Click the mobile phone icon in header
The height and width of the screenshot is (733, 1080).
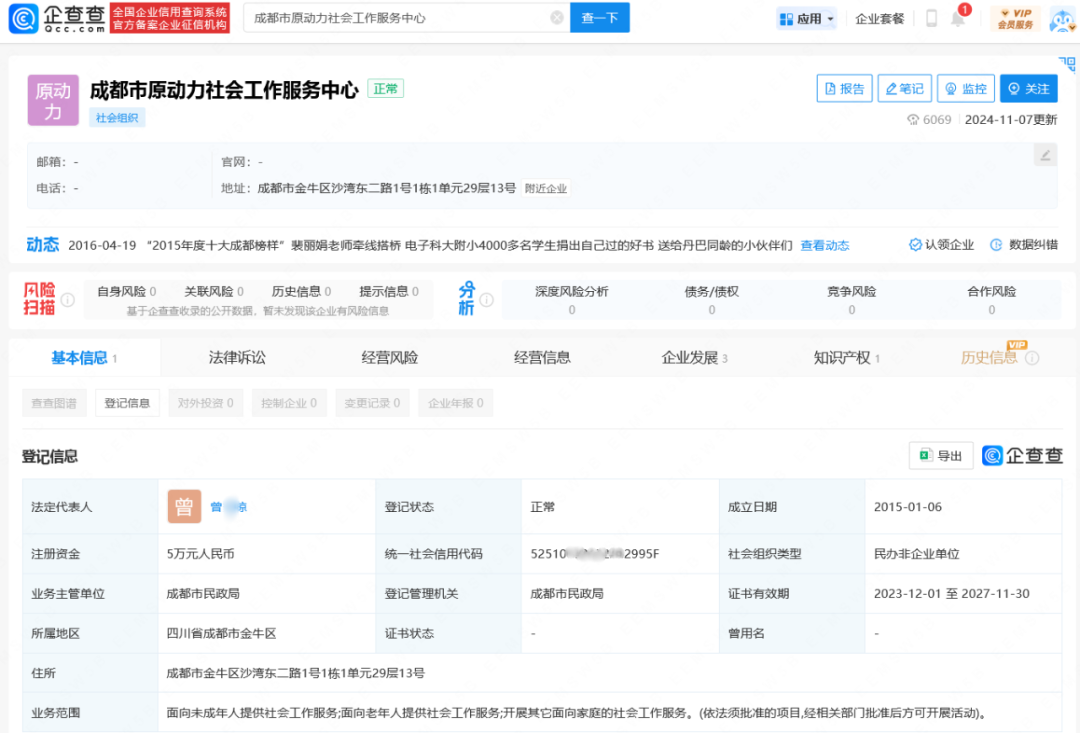pyautogui.click(x=931, y=19)
